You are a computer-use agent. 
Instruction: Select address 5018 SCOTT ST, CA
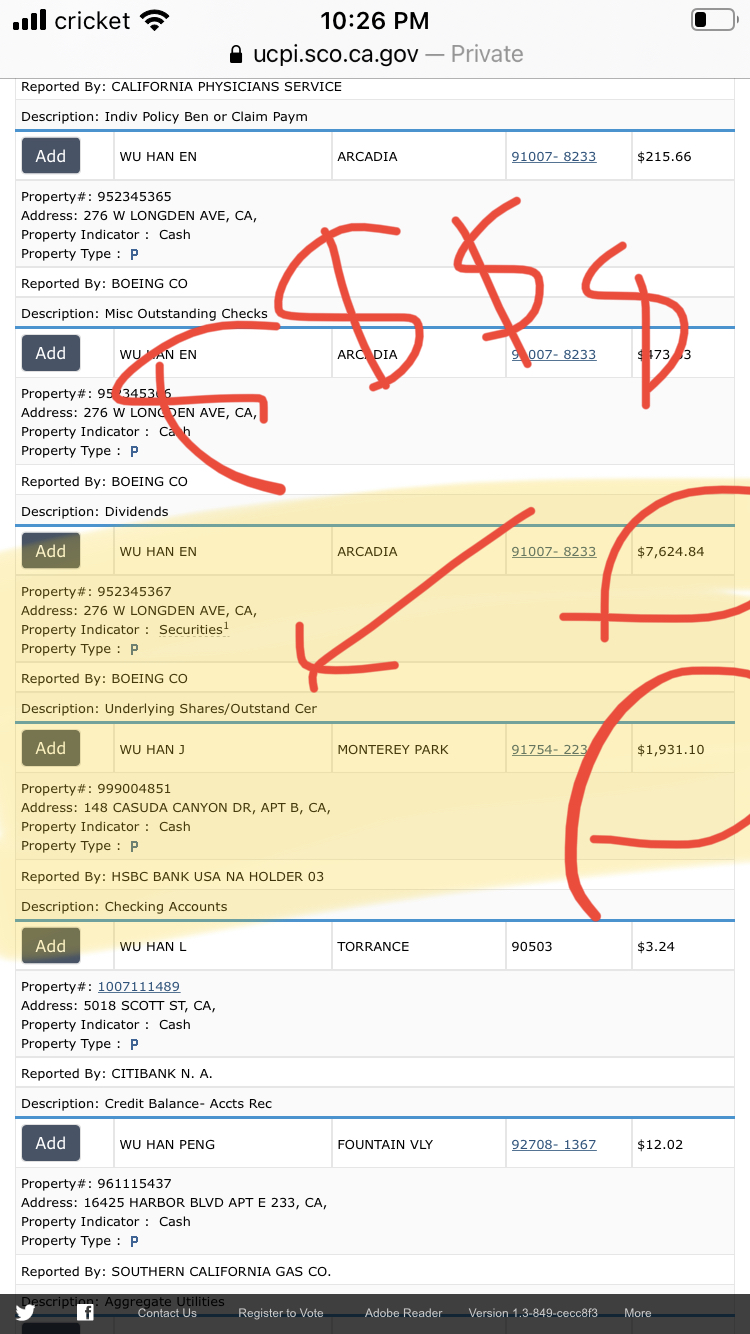point(147,1006)
